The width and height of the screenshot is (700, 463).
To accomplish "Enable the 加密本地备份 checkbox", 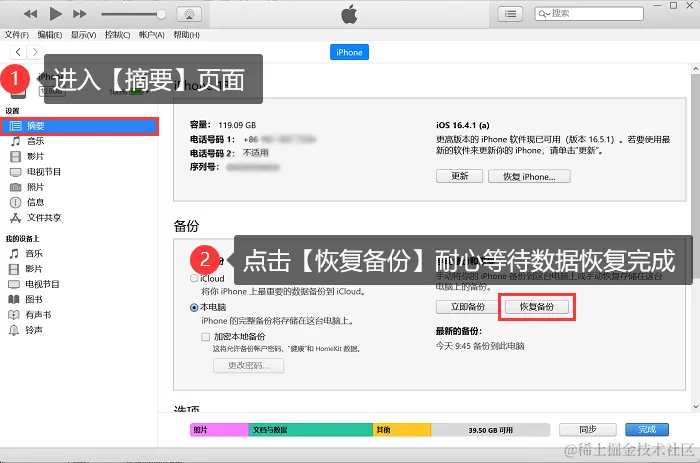I will coord(205,337).
